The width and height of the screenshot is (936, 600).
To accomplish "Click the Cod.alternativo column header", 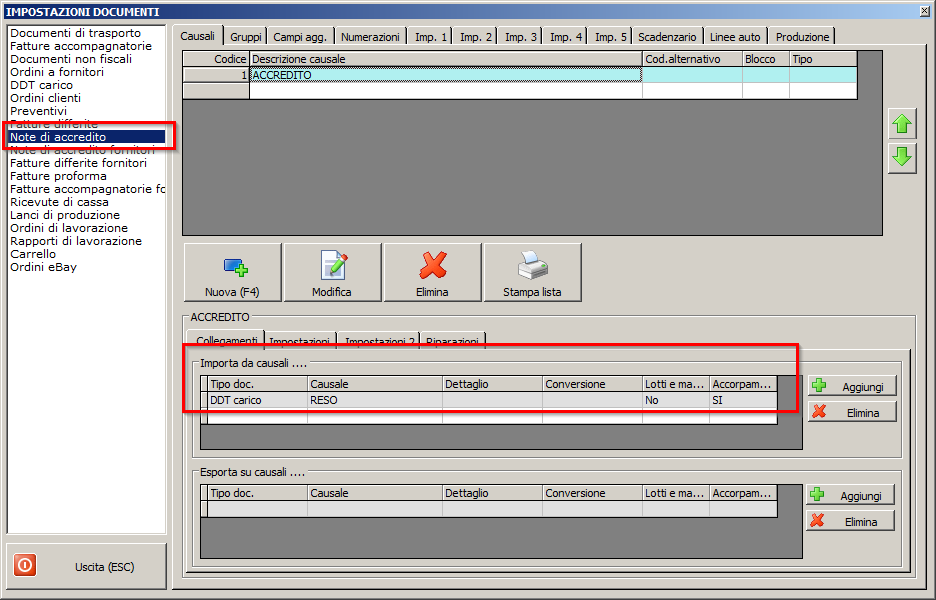I will 692,59.
